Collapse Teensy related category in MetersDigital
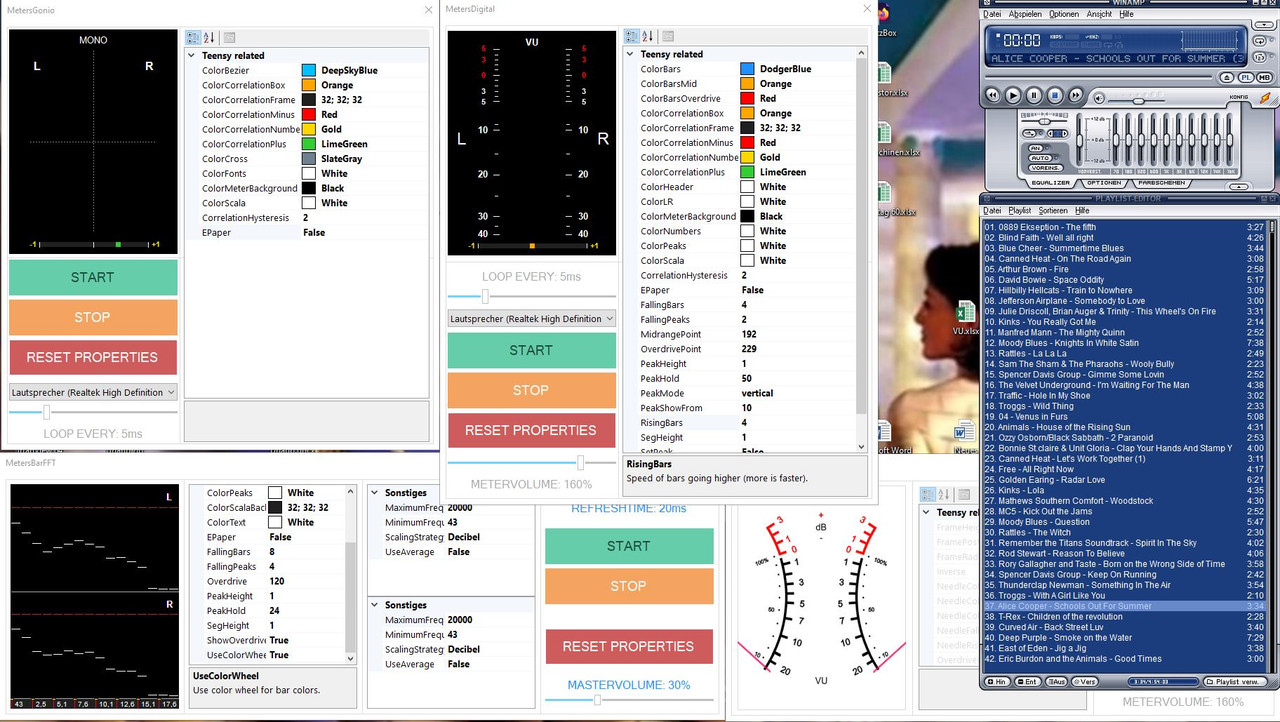 [630, 54]
